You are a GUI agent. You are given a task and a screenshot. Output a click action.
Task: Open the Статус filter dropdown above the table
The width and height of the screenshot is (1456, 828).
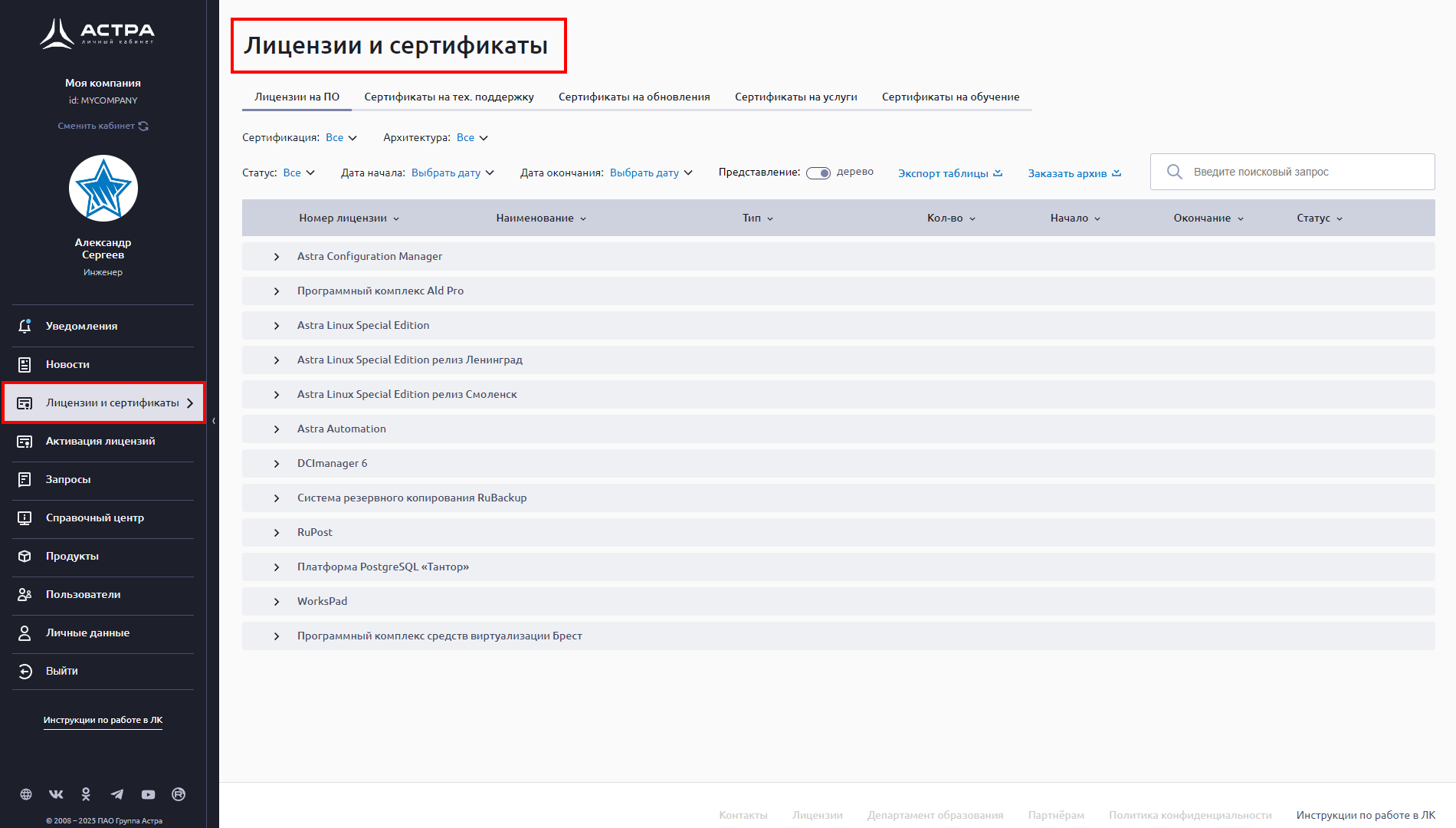coord(300,172)
